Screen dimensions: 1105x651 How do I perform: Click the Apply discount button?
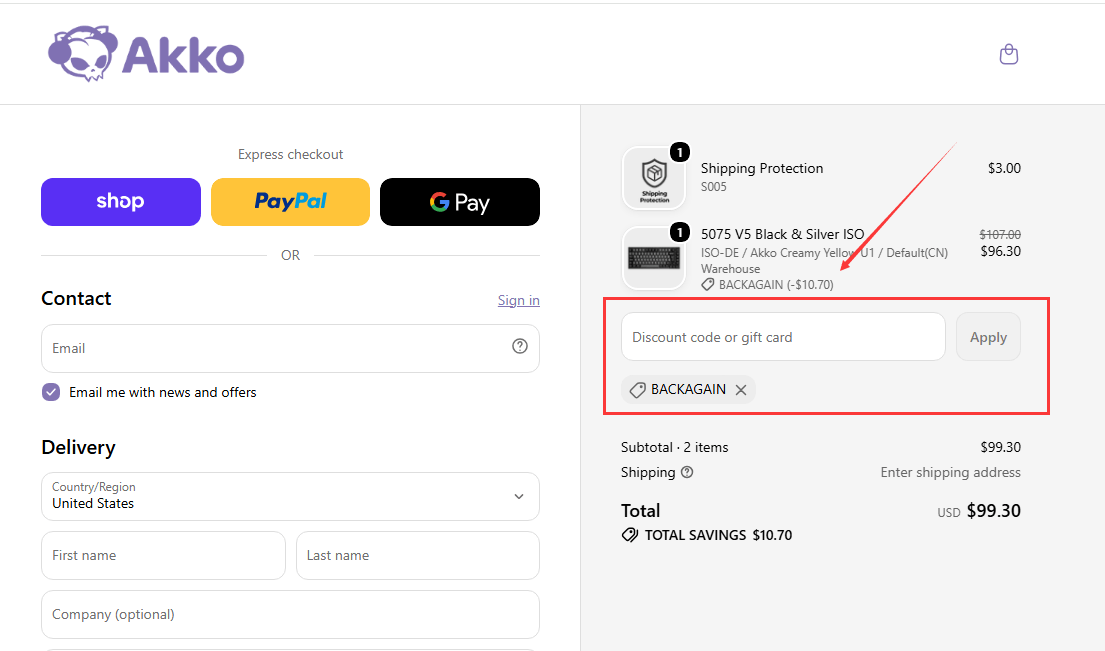pyautogui.click(x=988, y=337)
